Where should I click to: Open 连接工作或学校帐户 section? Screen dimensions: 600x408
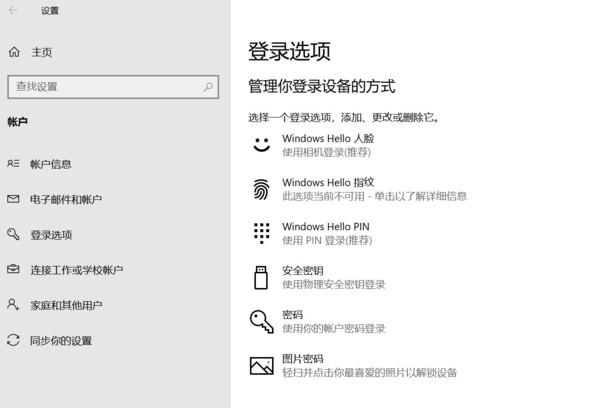click(77, 270)
